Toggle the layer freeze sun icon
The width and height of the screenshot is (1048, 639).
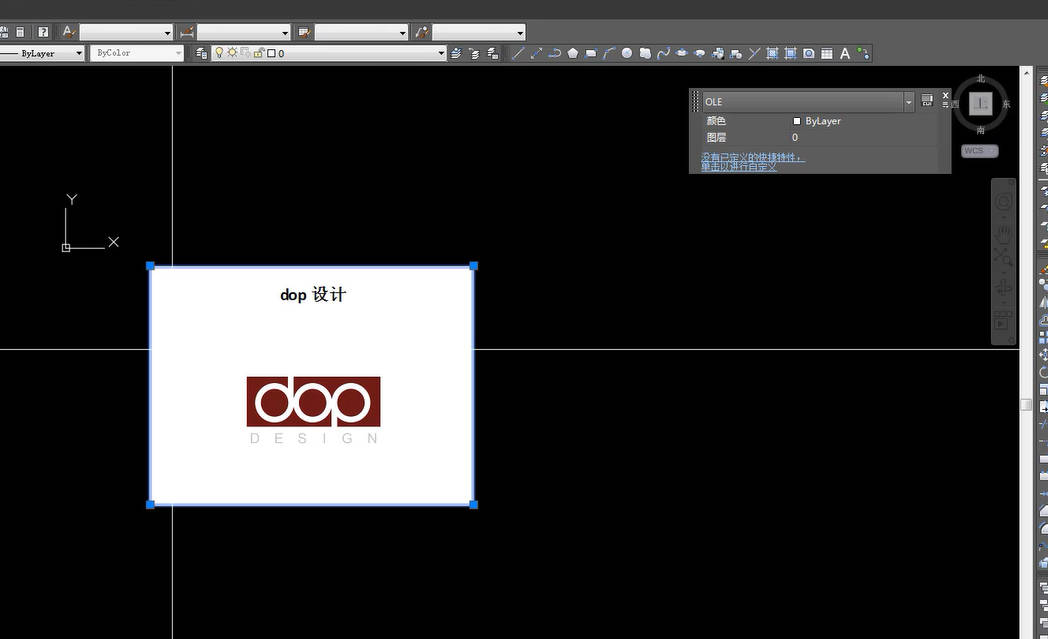tap(232, 52)
